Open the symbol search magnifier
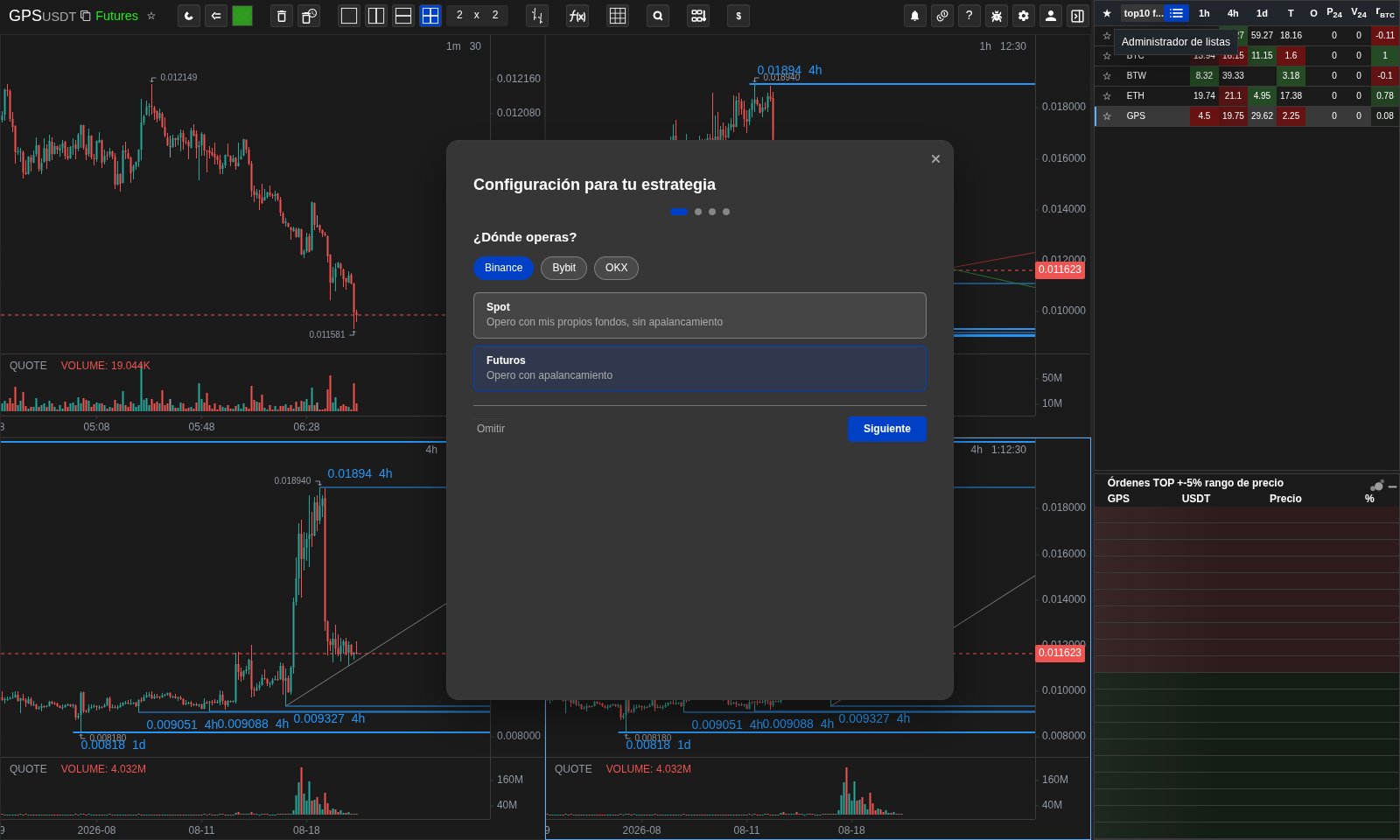Screen dimensions: 1400x840 click(658, 16)
